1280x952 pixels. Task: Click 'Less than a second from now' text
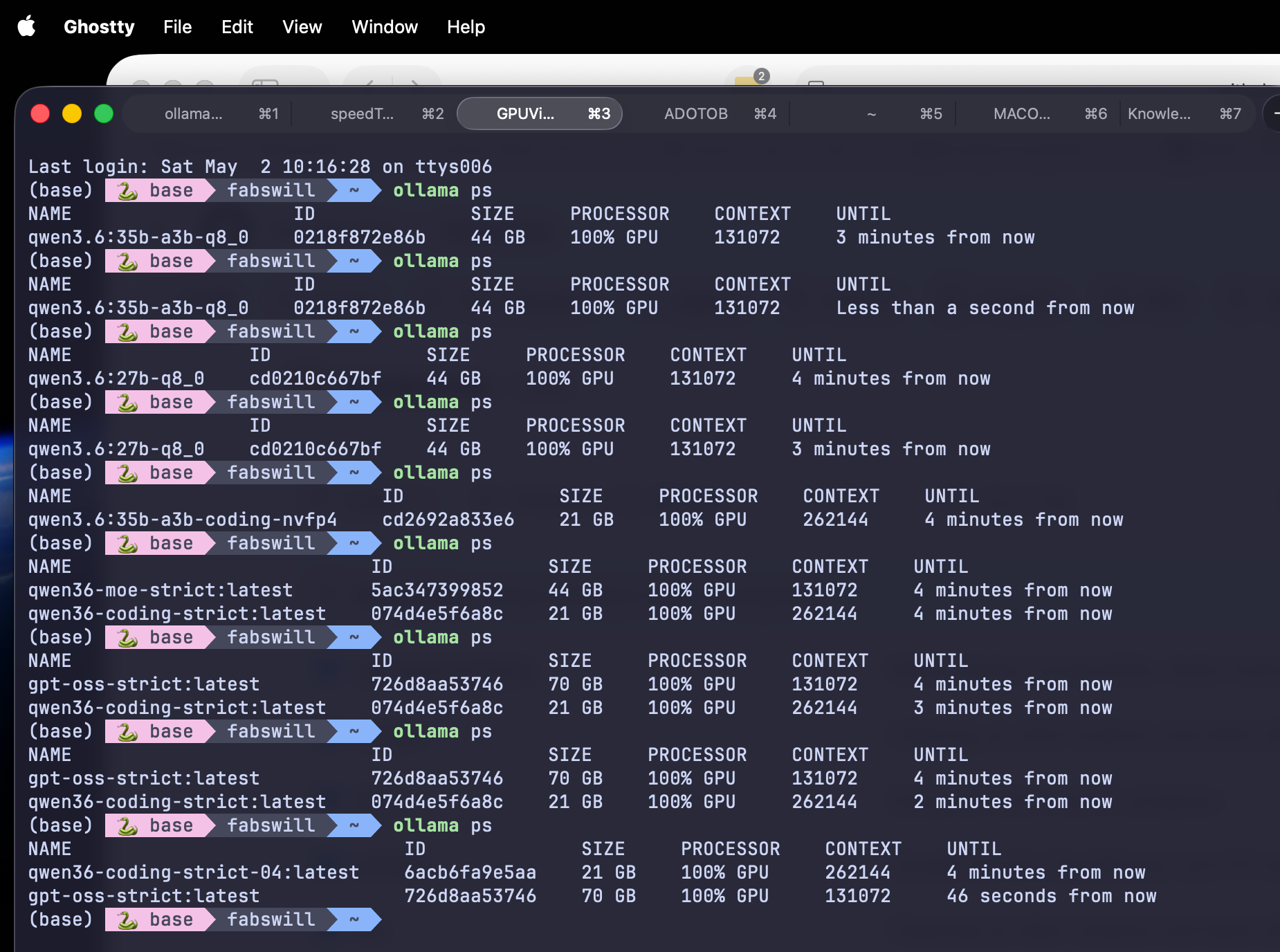(985, 308)
